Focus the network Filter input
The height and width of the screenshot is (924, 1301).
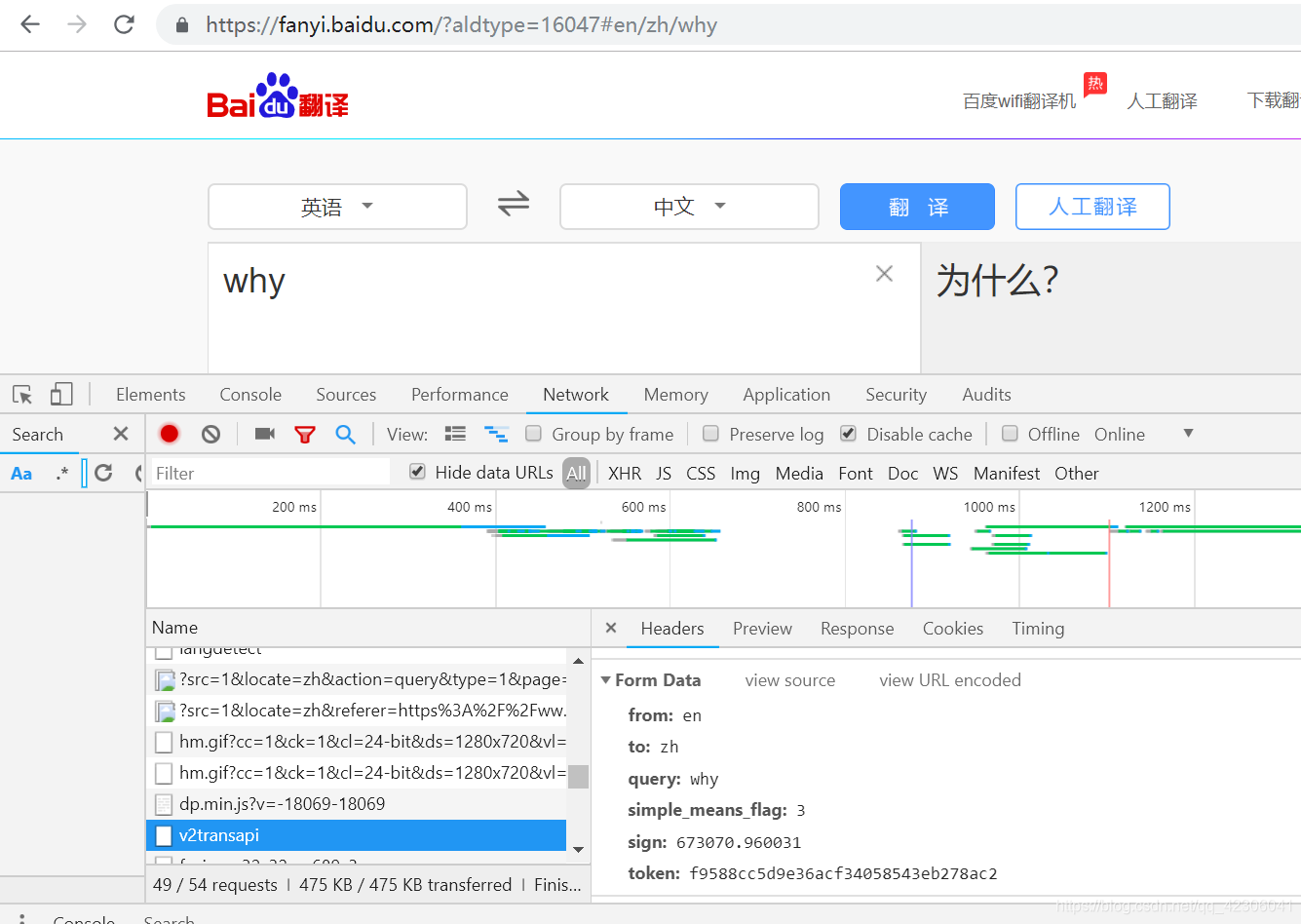(271, 473)
